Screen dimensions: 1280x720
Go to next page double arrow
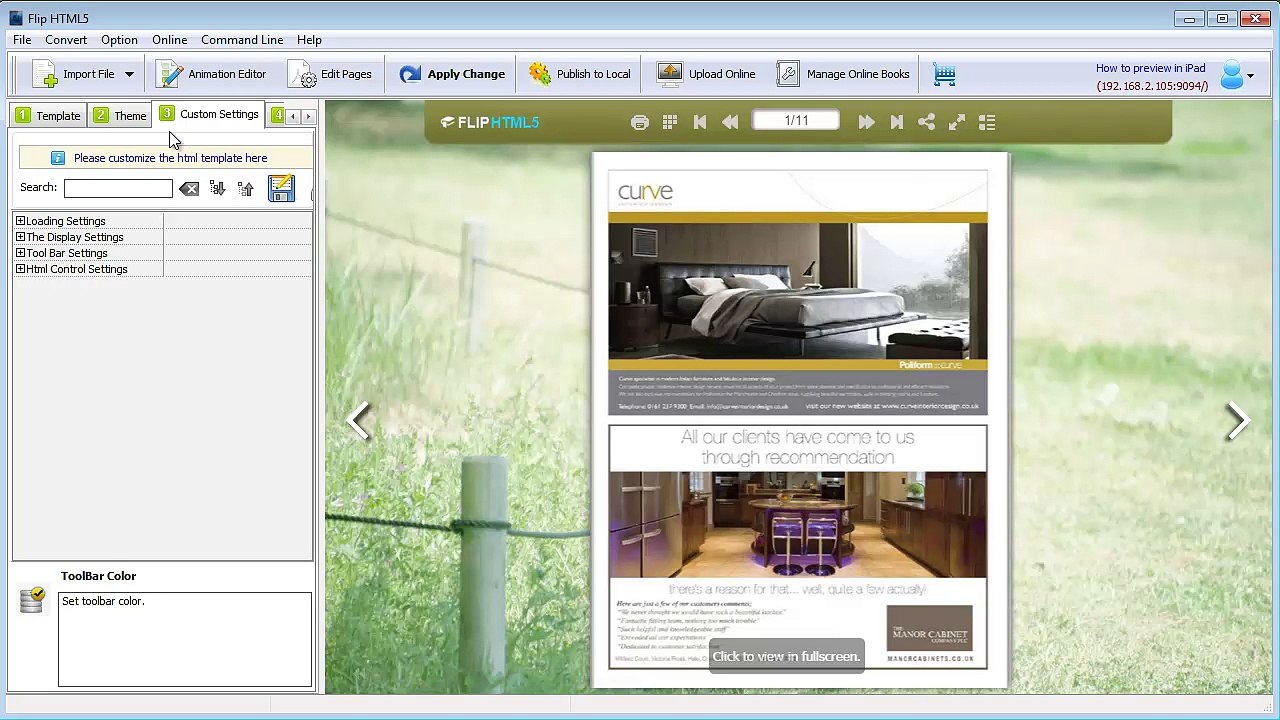tap(866, 122)
